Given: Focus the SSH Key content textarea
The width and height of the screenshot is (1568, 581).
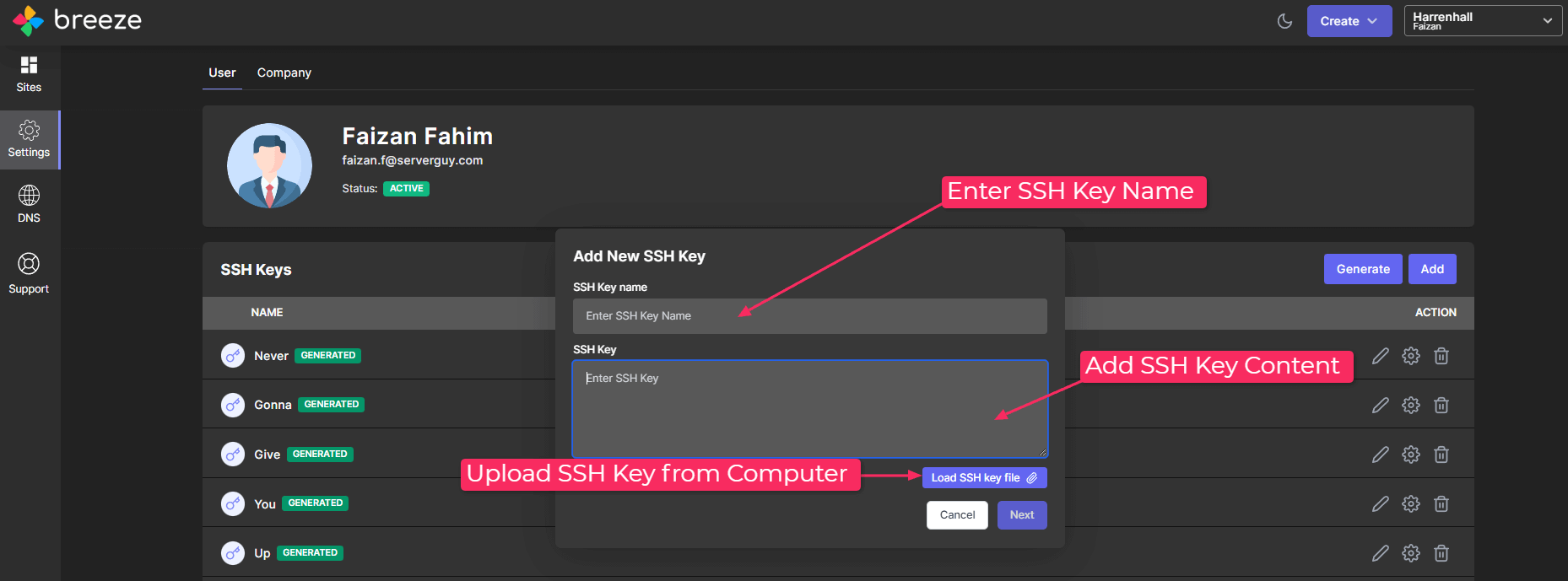Looking at the screenshot, I should click(809, 409).
